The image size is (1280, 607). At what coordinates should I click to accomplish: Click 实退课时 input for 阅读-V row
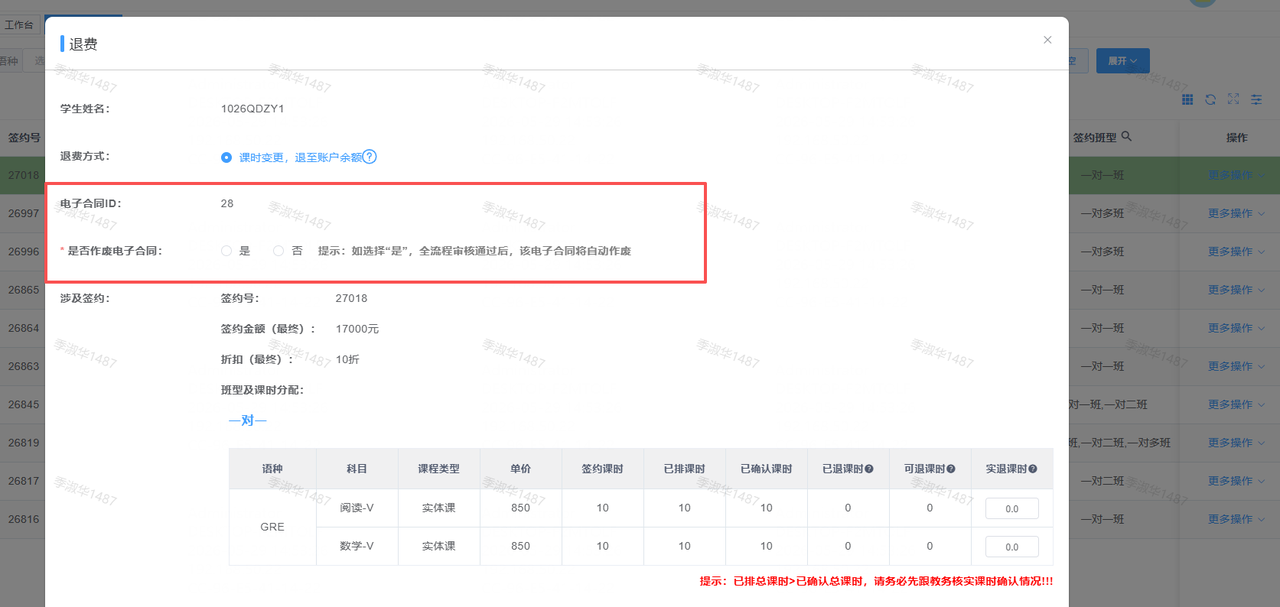coord(1012,509)
